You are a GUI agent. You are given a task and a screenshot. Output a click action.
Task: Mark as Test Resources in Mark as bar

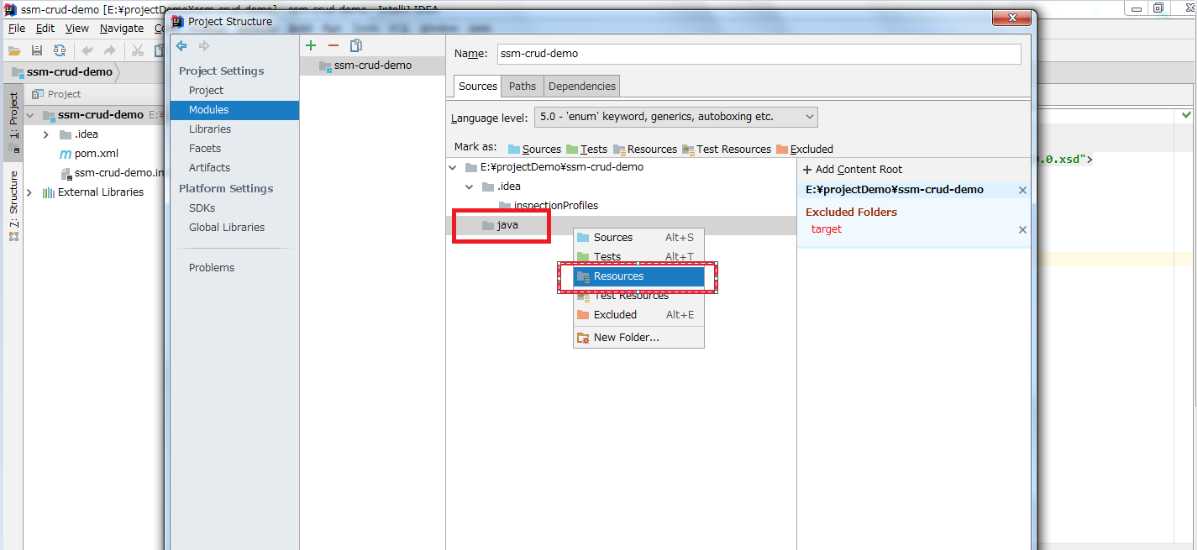727,149
